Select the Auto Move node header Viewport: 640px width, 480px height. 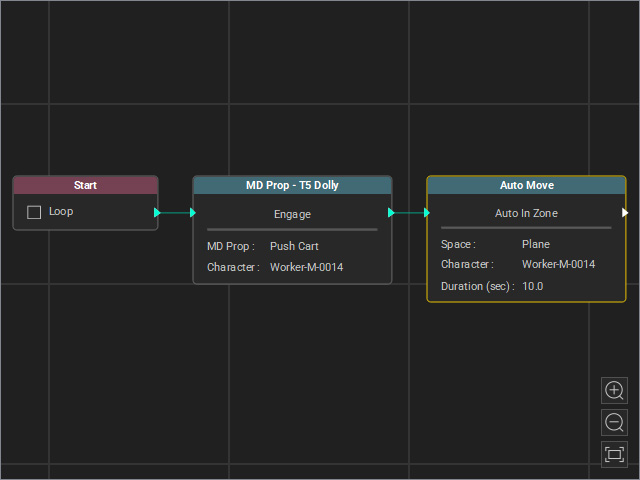[527, 185]
